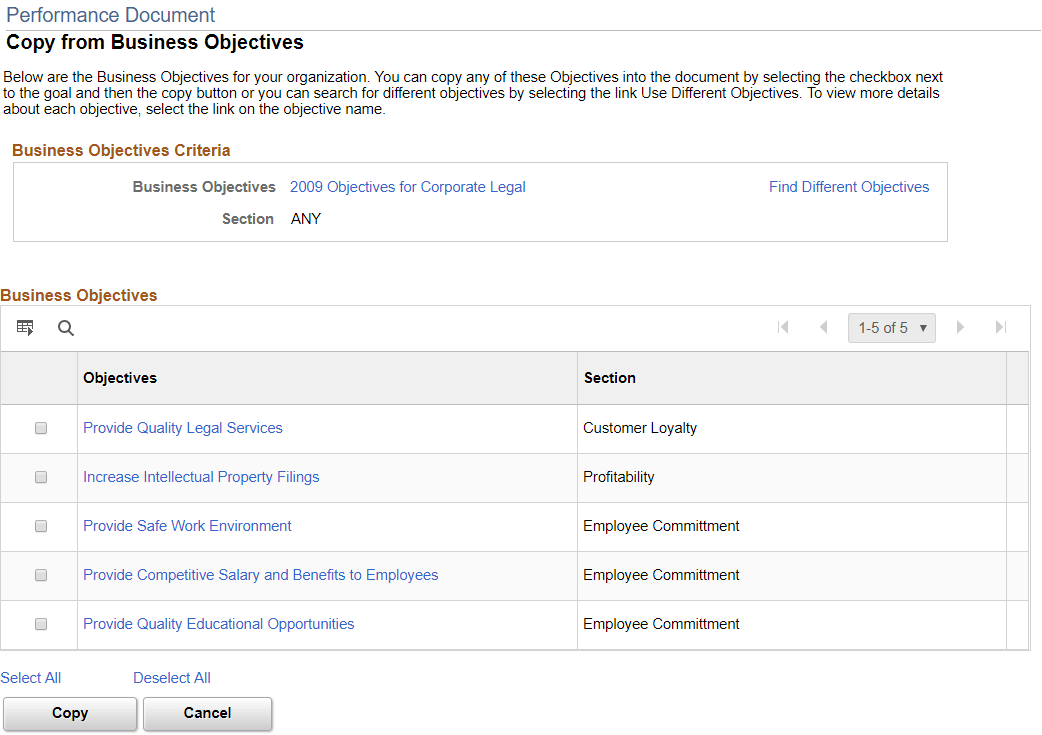Click the first-page pagination icon
This screenshot has height=735, width=1042.
pyautogui.click(x=784, y=327)
